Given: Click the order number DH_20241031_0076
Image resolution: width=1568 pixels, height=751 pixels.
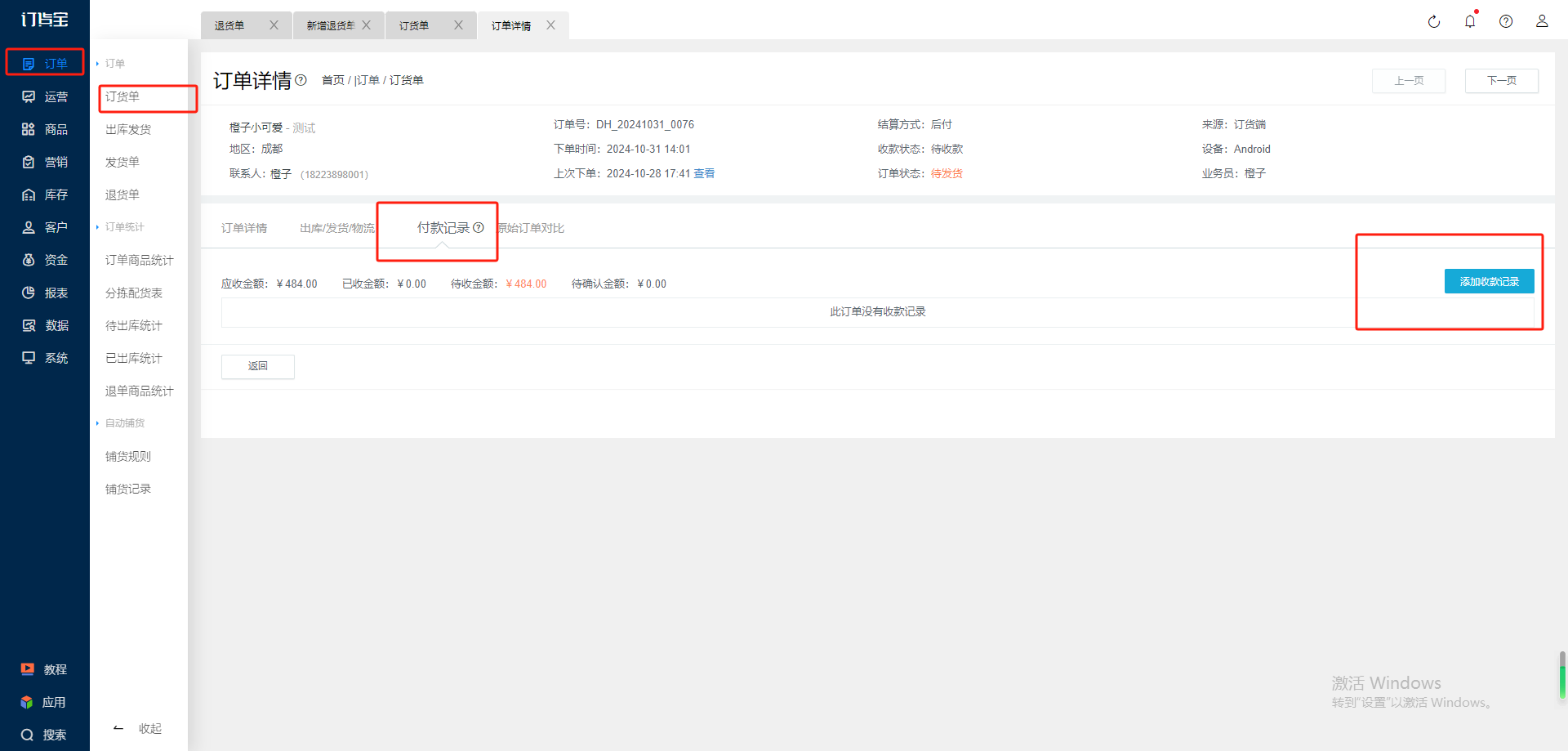Looking at the screenshot, I should pos(645,124).
